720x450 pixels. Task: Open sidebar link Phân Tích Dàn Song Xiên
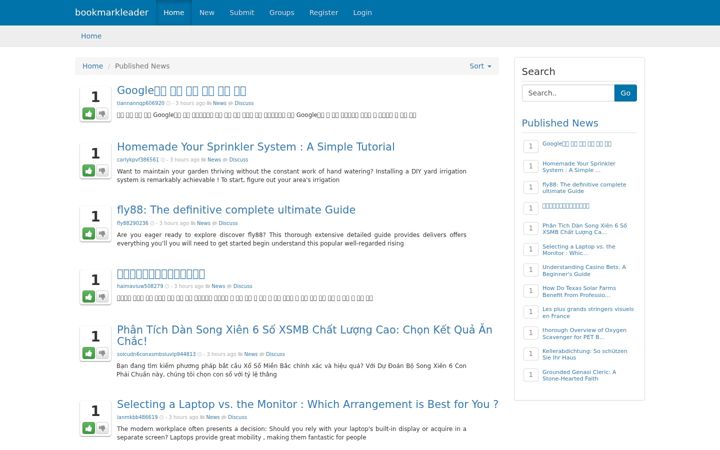pos(585,229)
